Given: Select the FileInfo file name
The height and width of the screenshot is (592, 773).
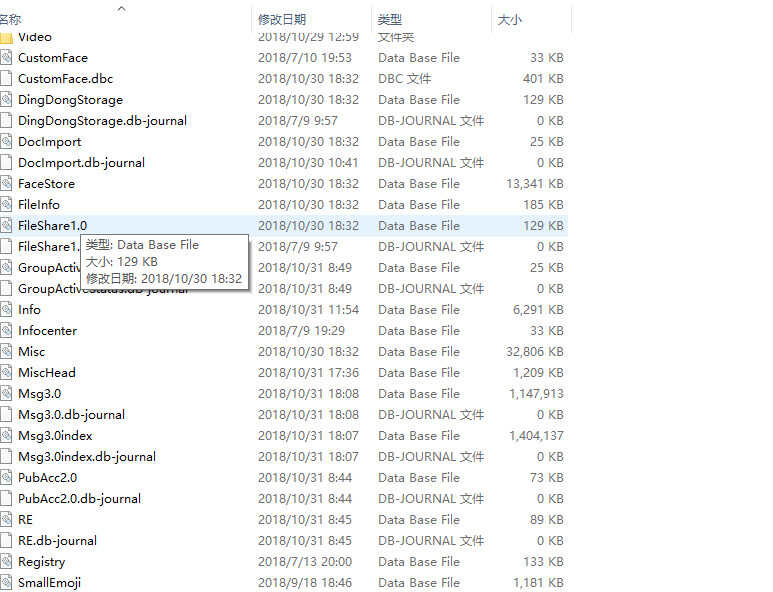Looking at the screenshot, I should click(39, 205).
